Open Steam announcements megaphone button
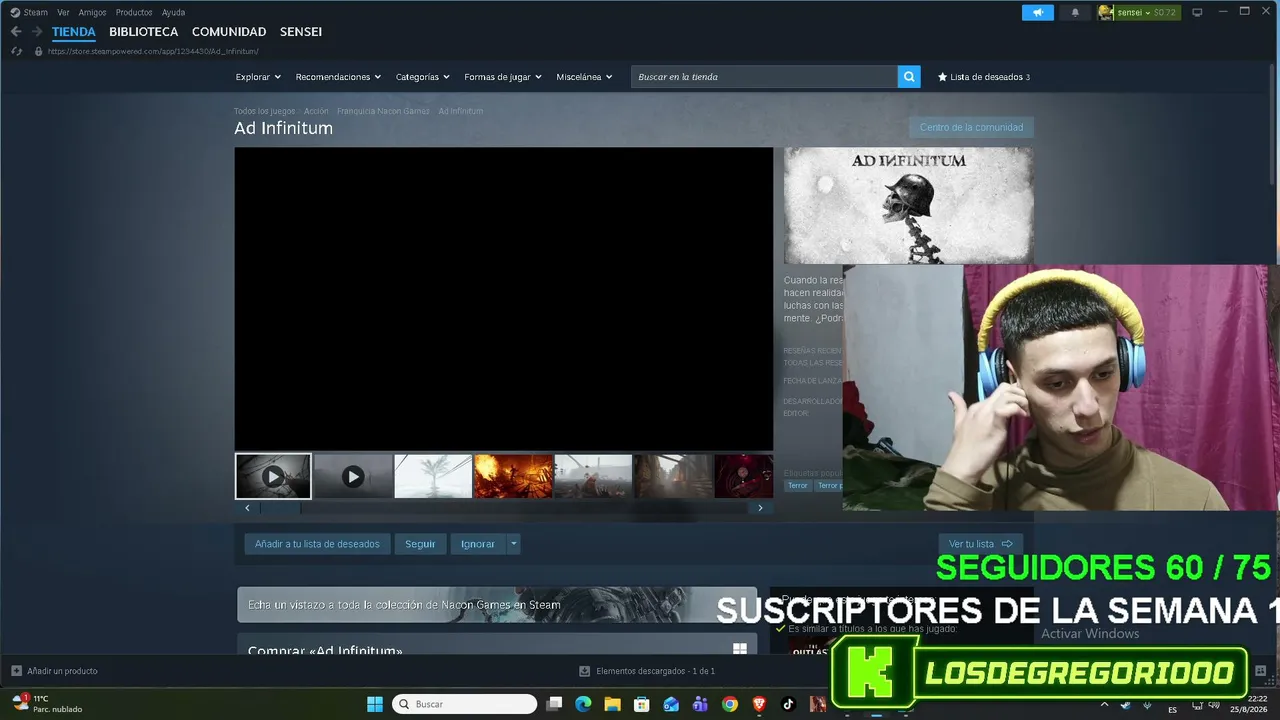Screen dimensions: 1280x720 [x=1038, y=12]
